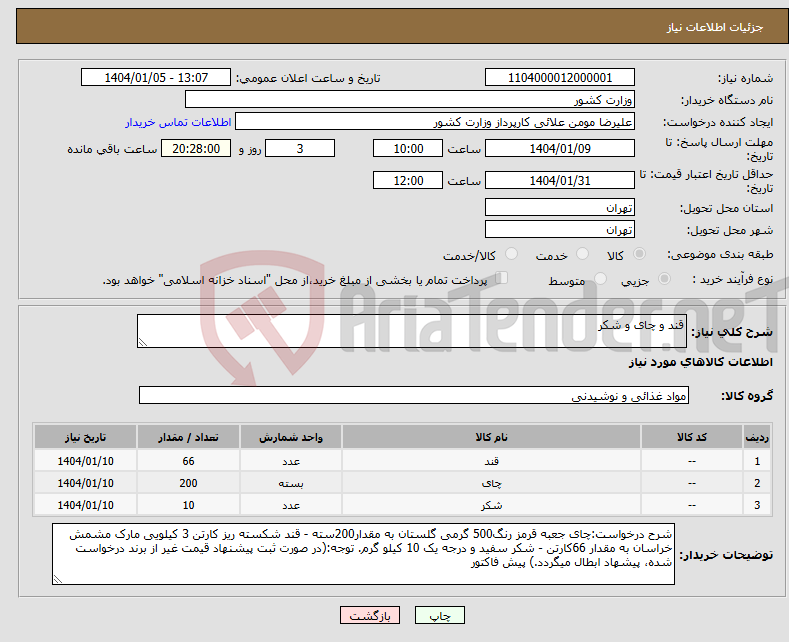Click the نام کالا column header
The width and height of the screenshot is (789, 642).
click(491, 437)
